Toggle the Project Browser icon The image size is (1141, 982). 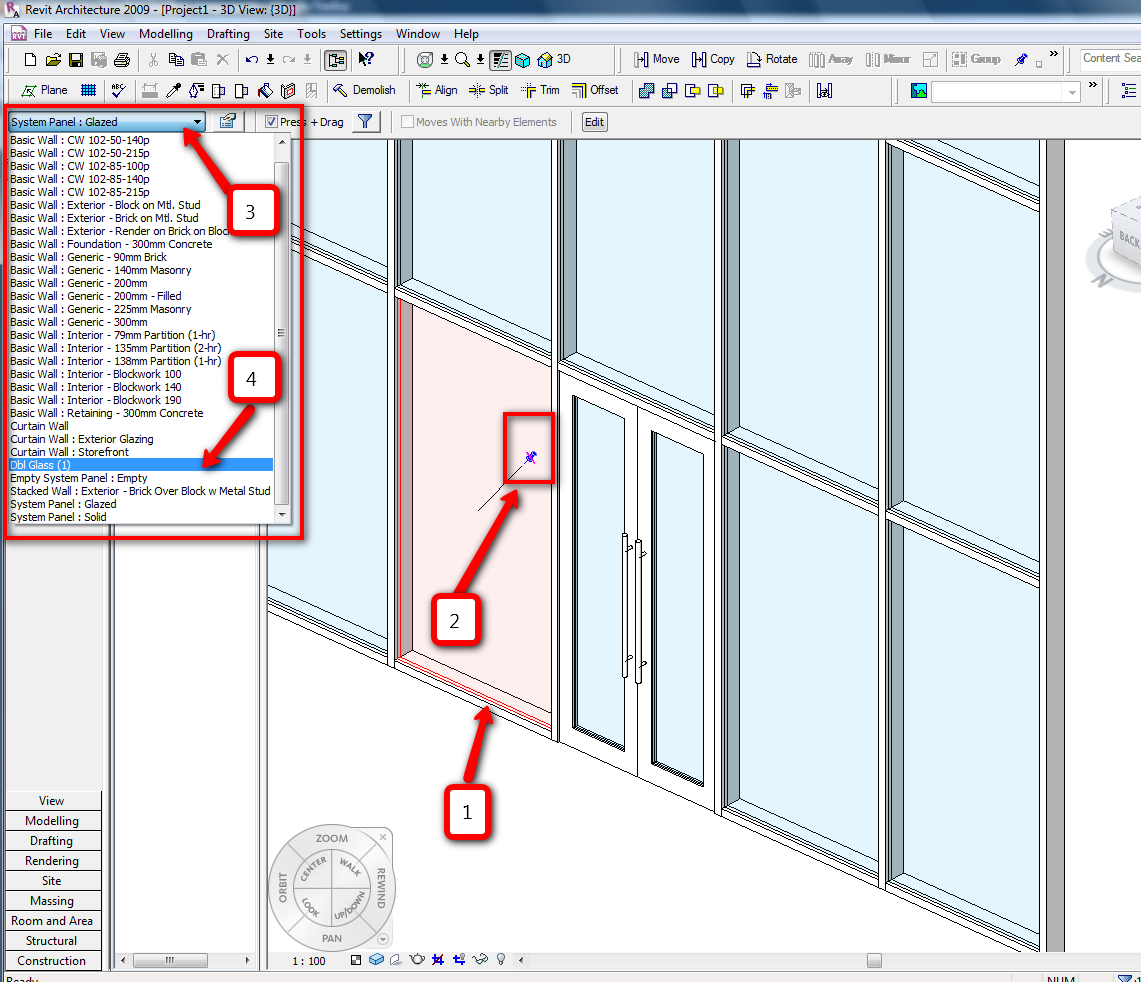335,60
